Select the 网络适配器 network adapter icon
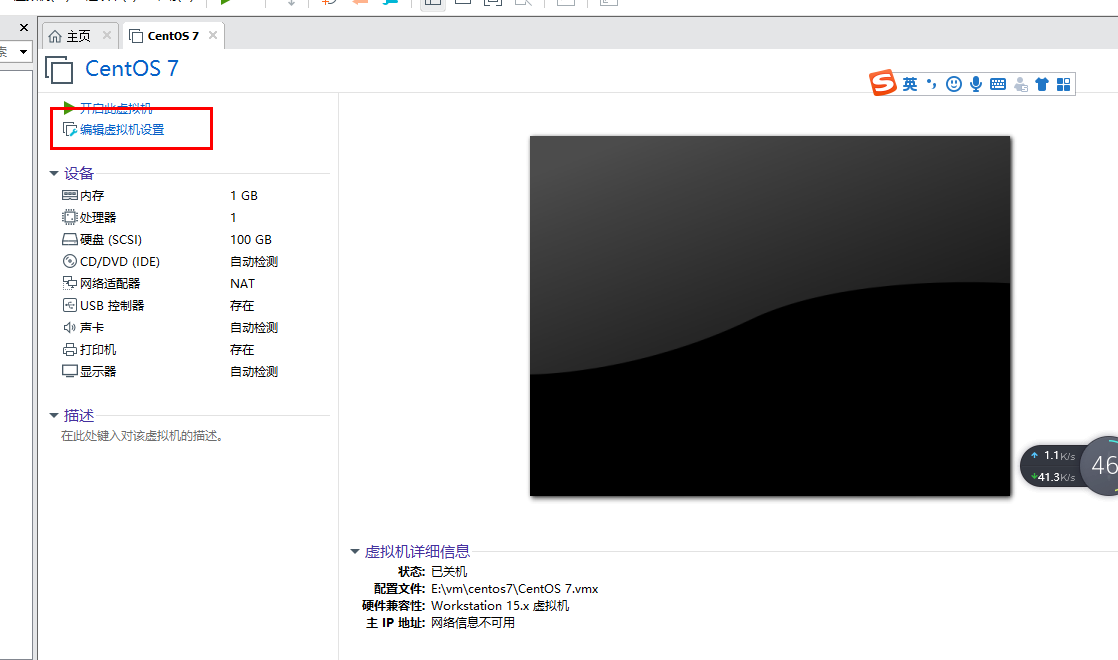 (x=70, y=284)
